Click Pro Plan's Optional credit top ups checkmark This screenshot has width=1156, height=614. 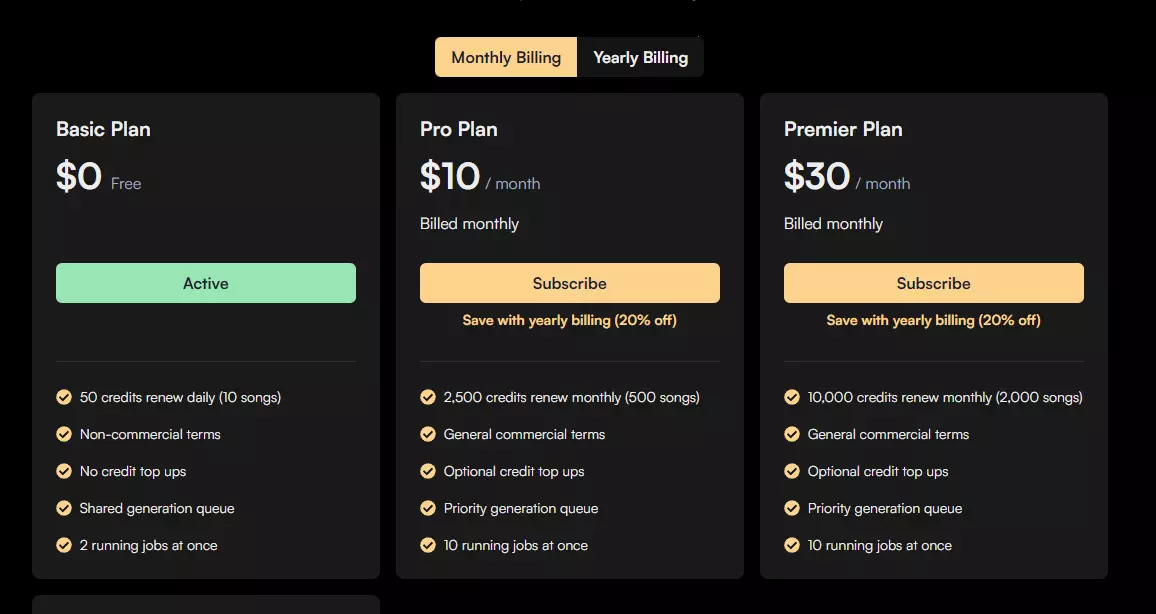pos(428,471)
